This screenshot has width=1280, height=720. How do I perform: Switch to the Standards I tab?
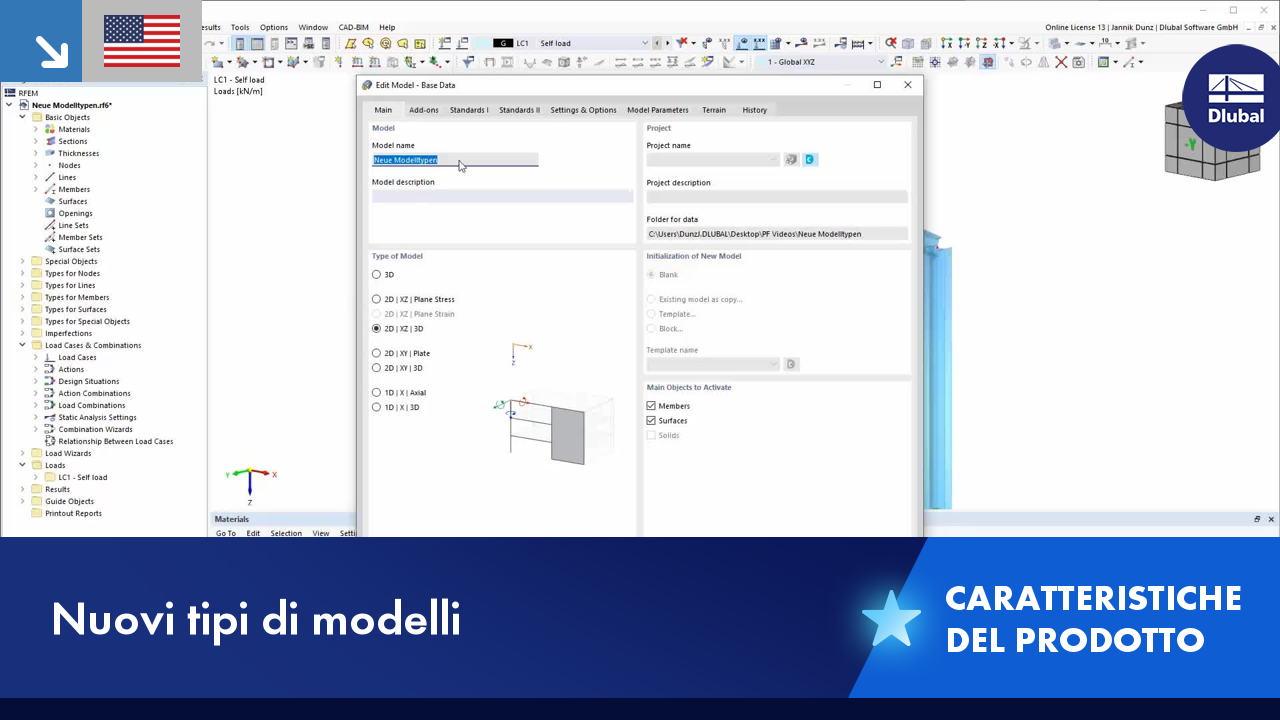point(469,110)
